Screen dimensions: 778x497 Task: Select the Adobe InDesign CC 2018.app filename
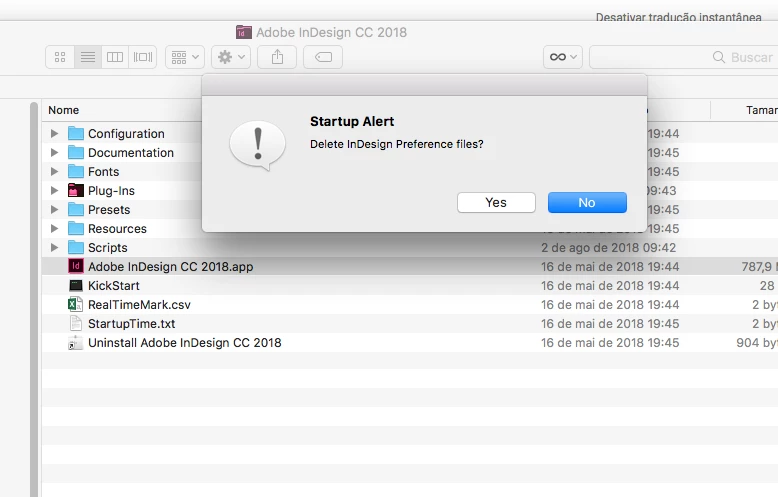[x=171, y=267]
